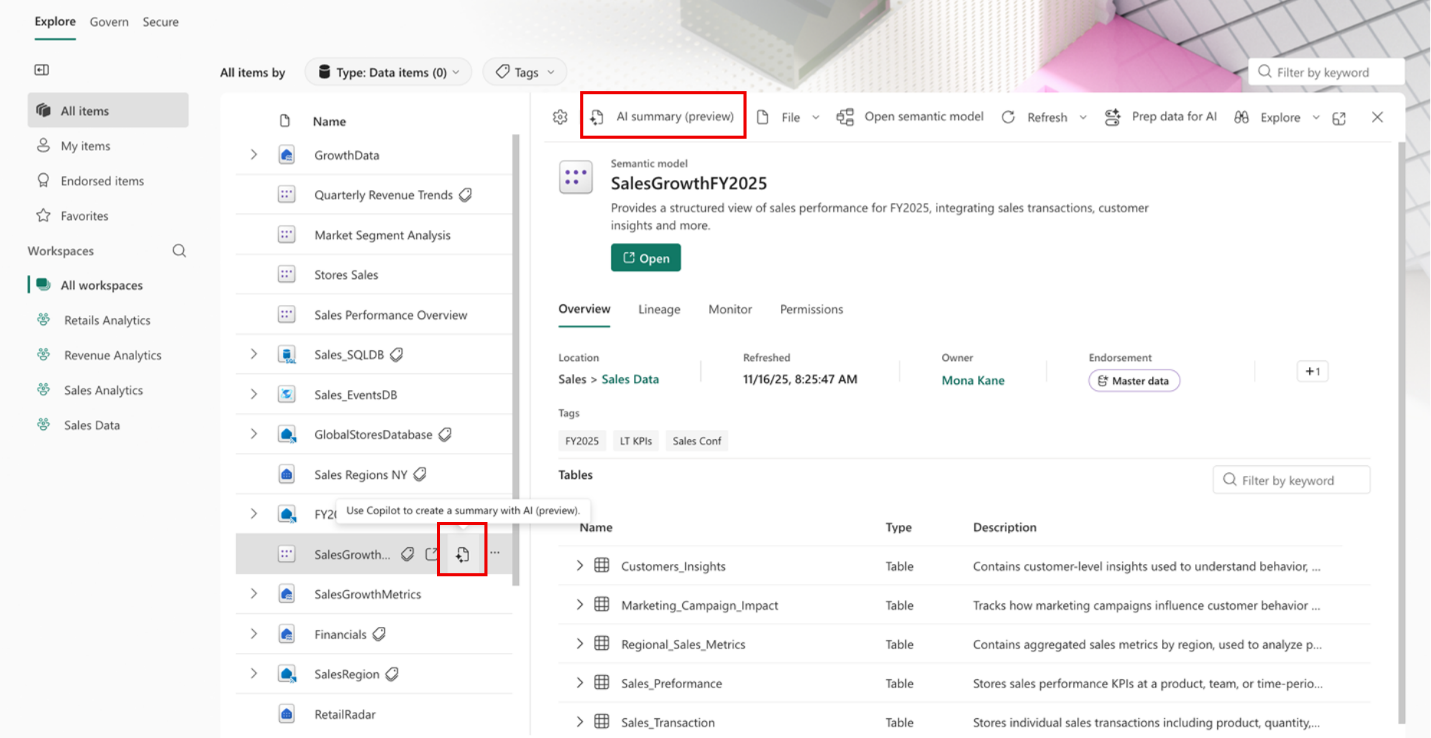
Task: Open SalesGrowth in a new tab via its icon
Action: (x=432, y=551)
